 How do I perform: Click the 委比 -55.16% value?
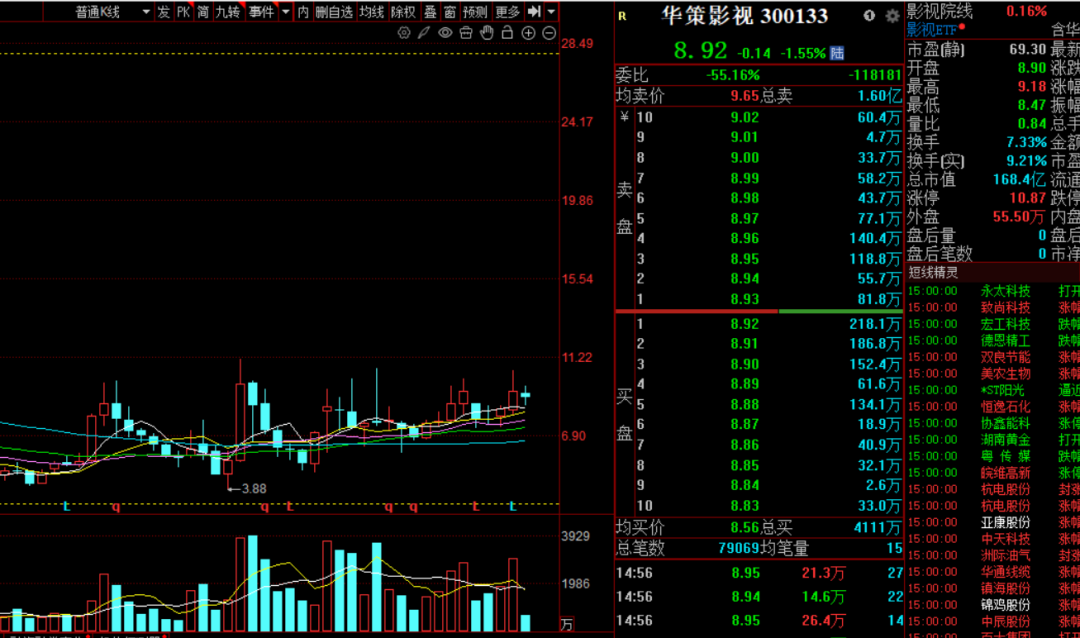point(733,75)
